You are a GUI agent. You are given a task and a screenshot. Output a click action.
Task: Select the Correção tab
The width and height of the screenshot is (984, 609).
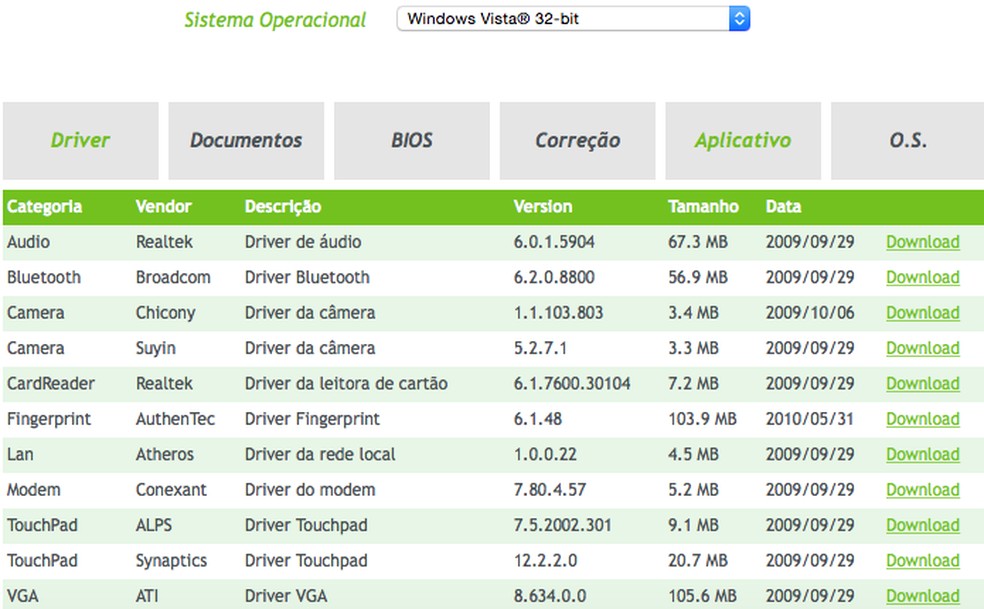(577, 140)
